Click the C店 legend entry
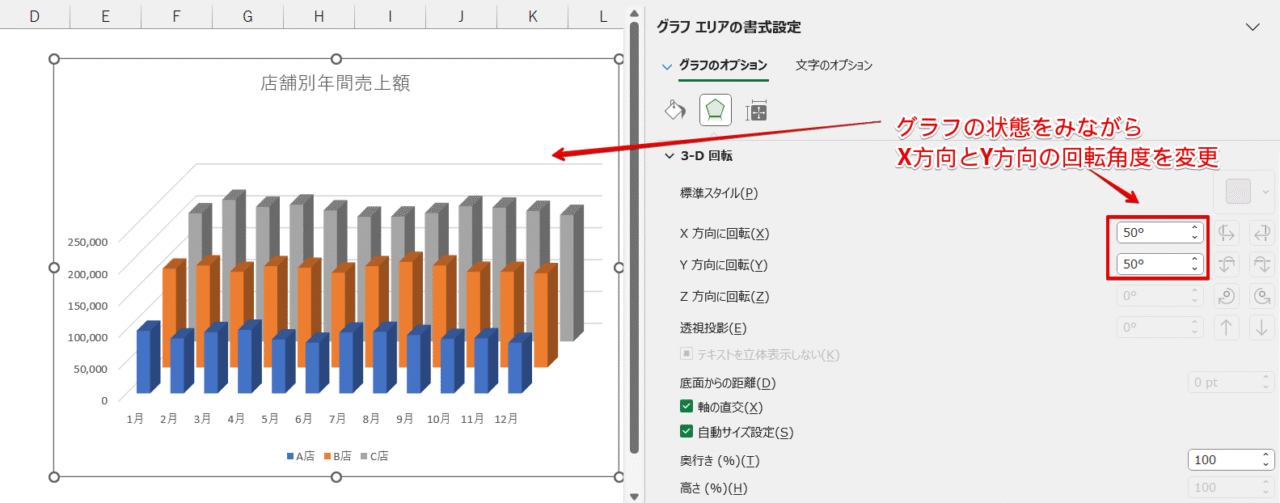1280x503 pixels. point(375,456)
